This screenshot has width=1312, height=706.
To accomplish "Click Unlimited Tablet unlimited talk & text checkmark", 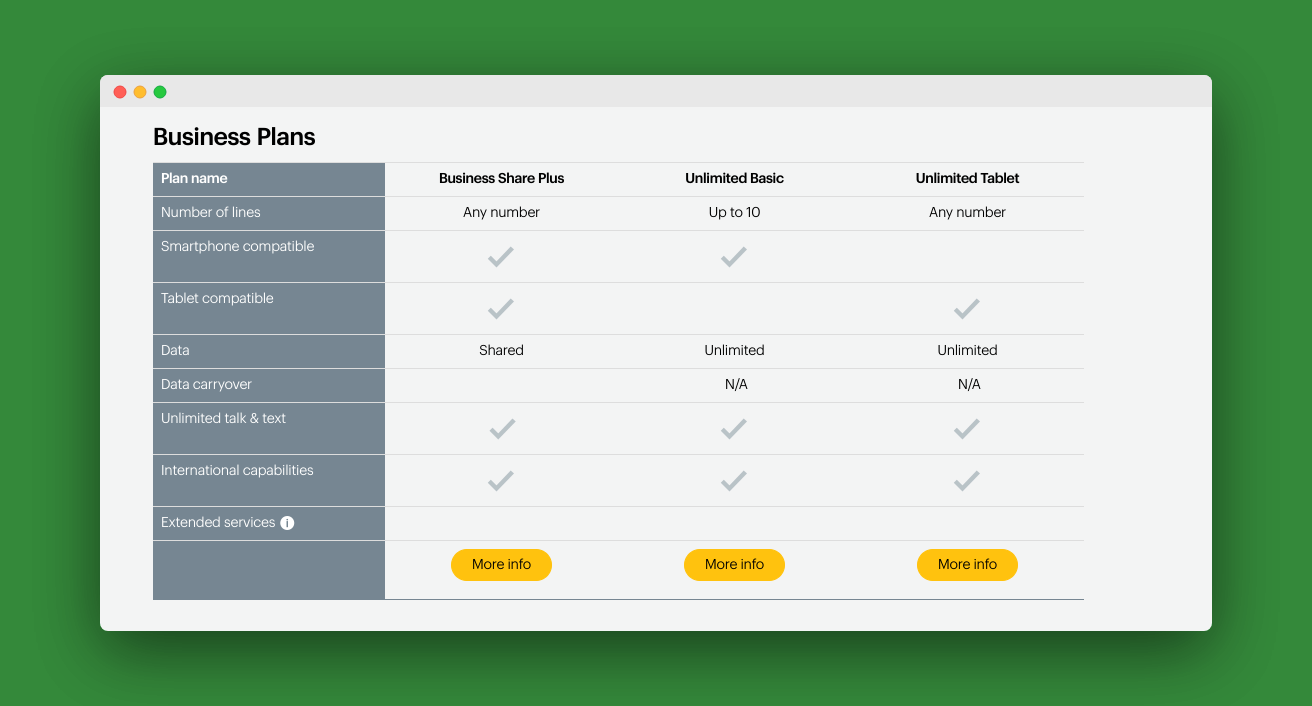I will pos(967,429).
